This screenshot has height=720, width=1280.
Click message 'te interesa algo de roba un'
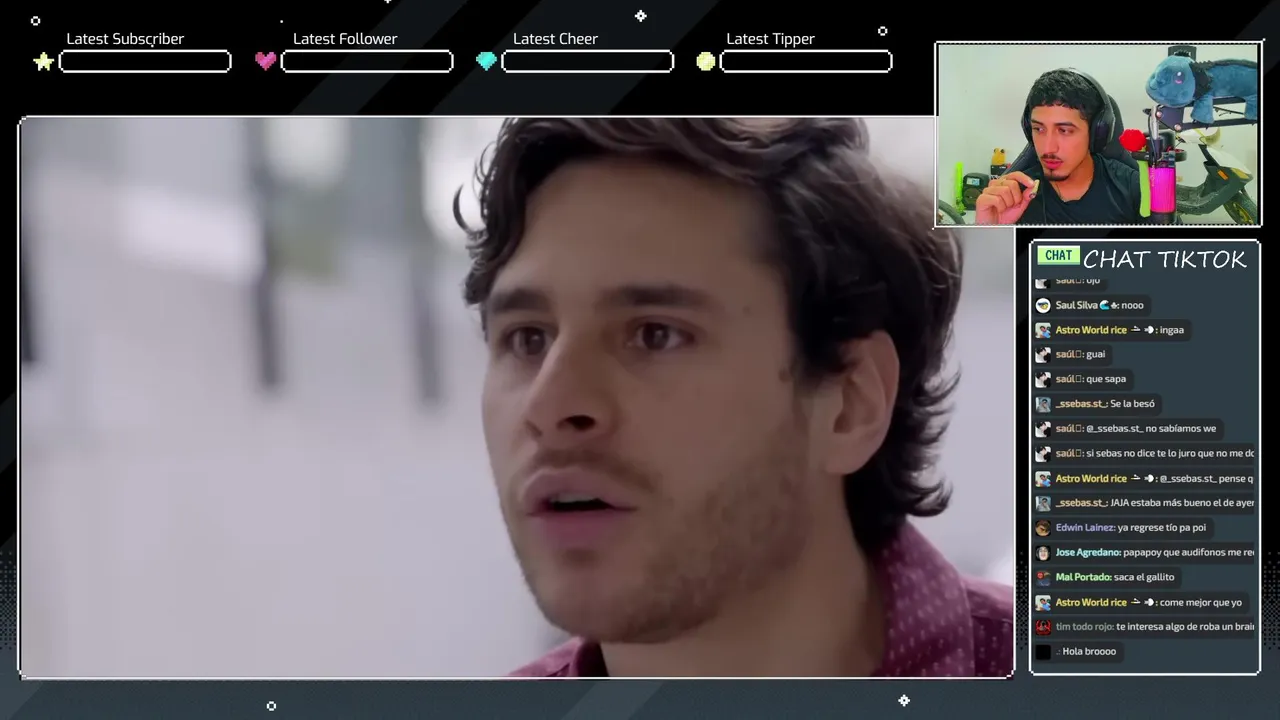(x=1185, y=627)
